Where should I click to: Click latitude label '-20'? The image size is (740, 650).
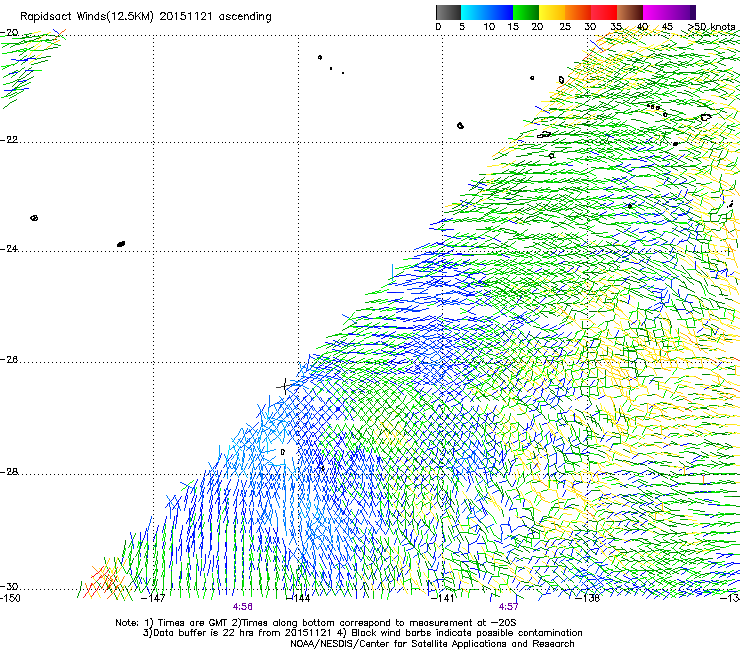(9, 33)
